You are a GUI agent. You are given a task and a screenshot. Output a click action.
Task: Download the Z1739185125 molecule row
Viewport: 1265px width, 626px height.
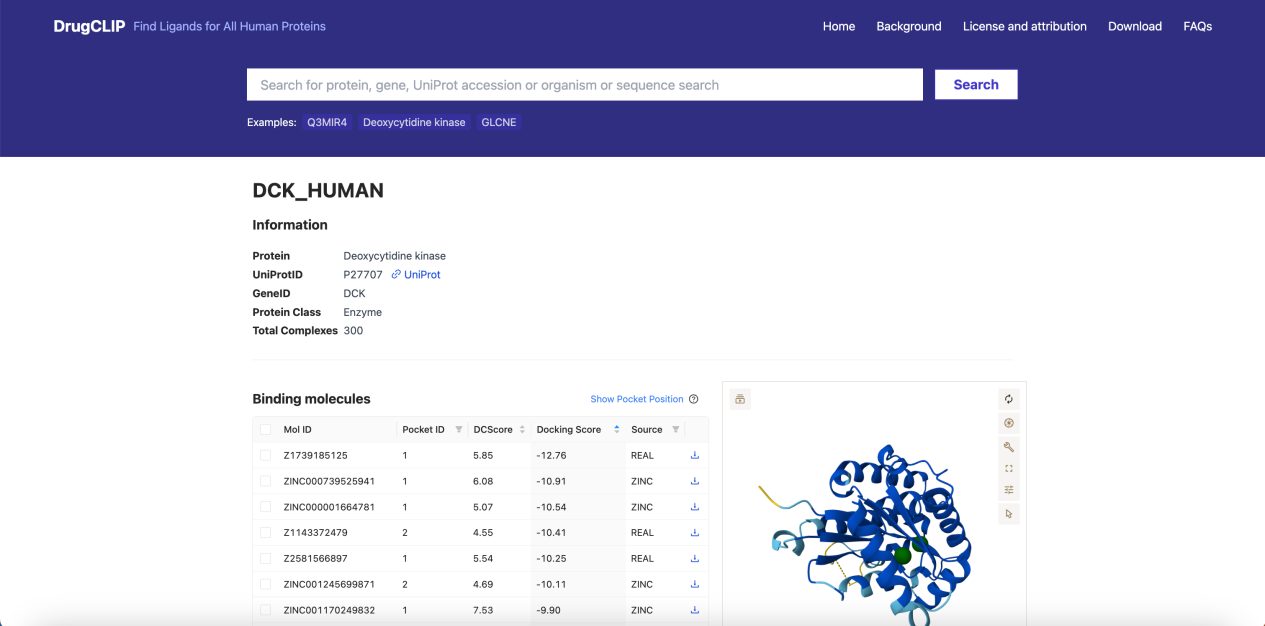tap(695, 455)
